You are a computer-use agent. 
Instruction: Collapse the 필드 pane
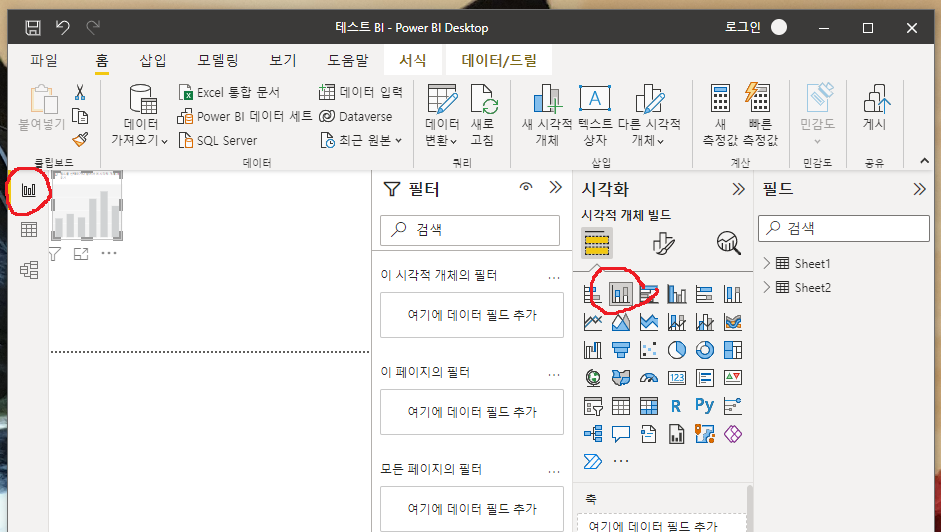click(919, 190)
